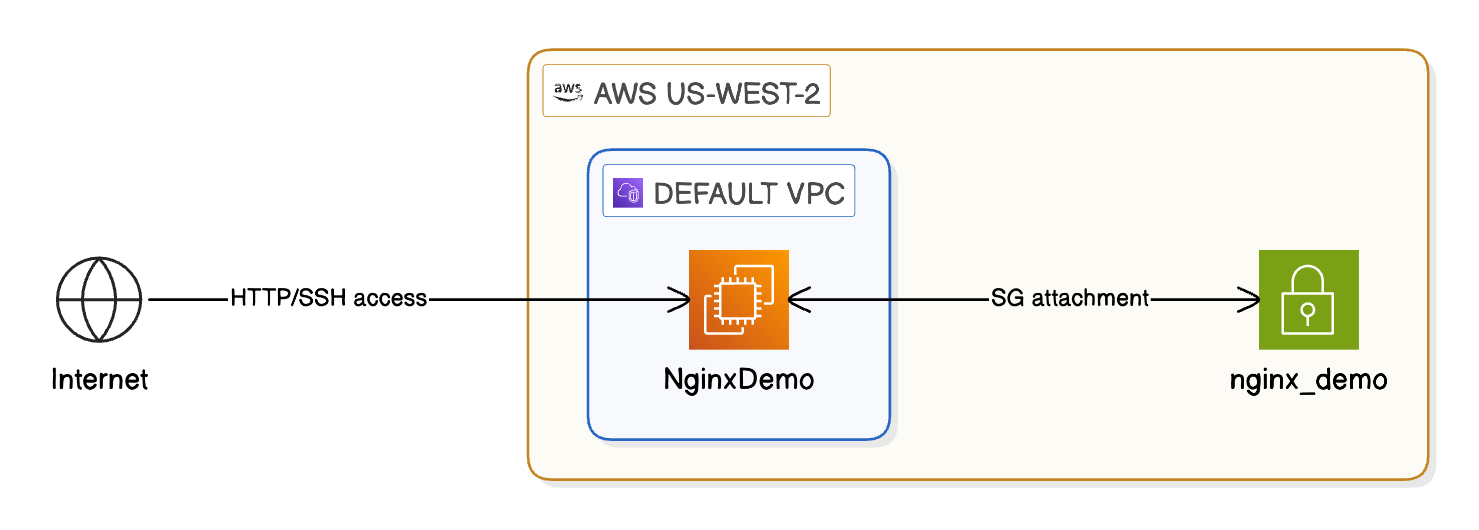The width and height of the screenshot is (1479, 530).
Task: Select the nginx_demo security group lock icon
Action: click(x=1309, y=300)
